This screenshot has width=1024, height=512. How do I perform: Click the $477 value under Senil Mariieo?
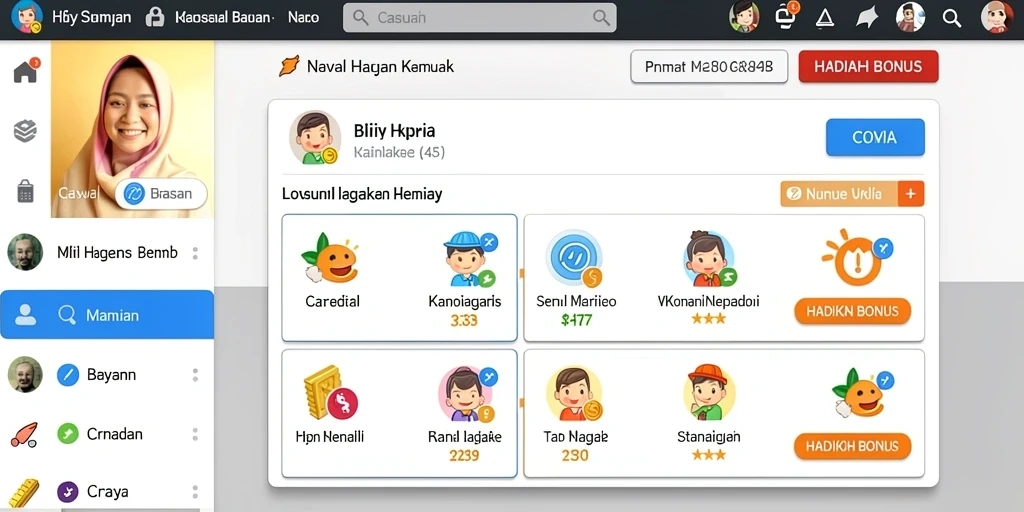coord(576,320)
